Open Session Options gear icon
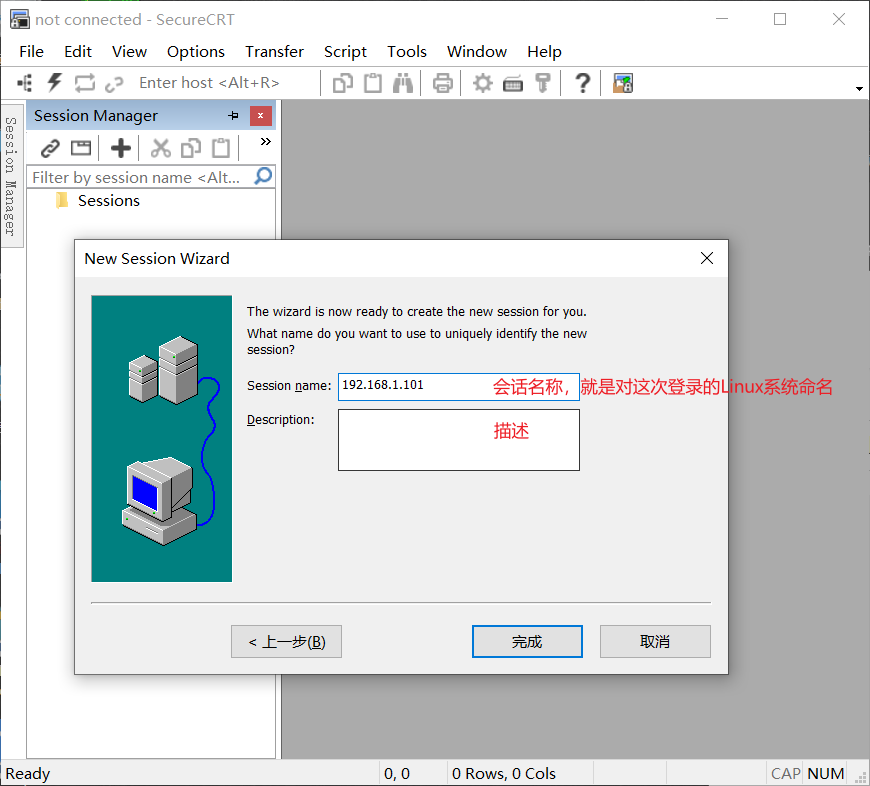870x786 pixels. pos(482,83)
